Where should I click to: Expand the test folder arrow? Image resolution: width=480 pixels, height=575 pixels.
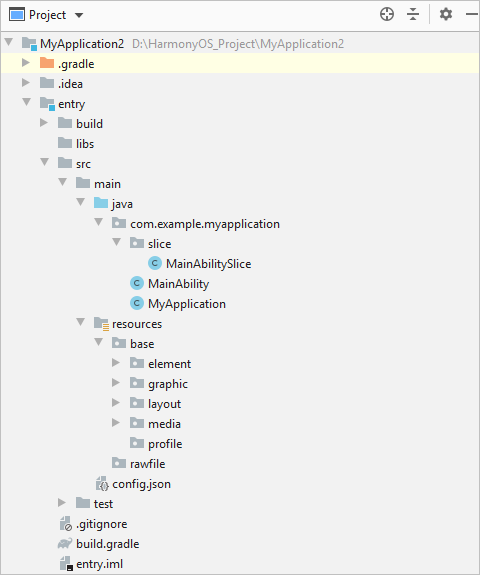coord(62,503)
